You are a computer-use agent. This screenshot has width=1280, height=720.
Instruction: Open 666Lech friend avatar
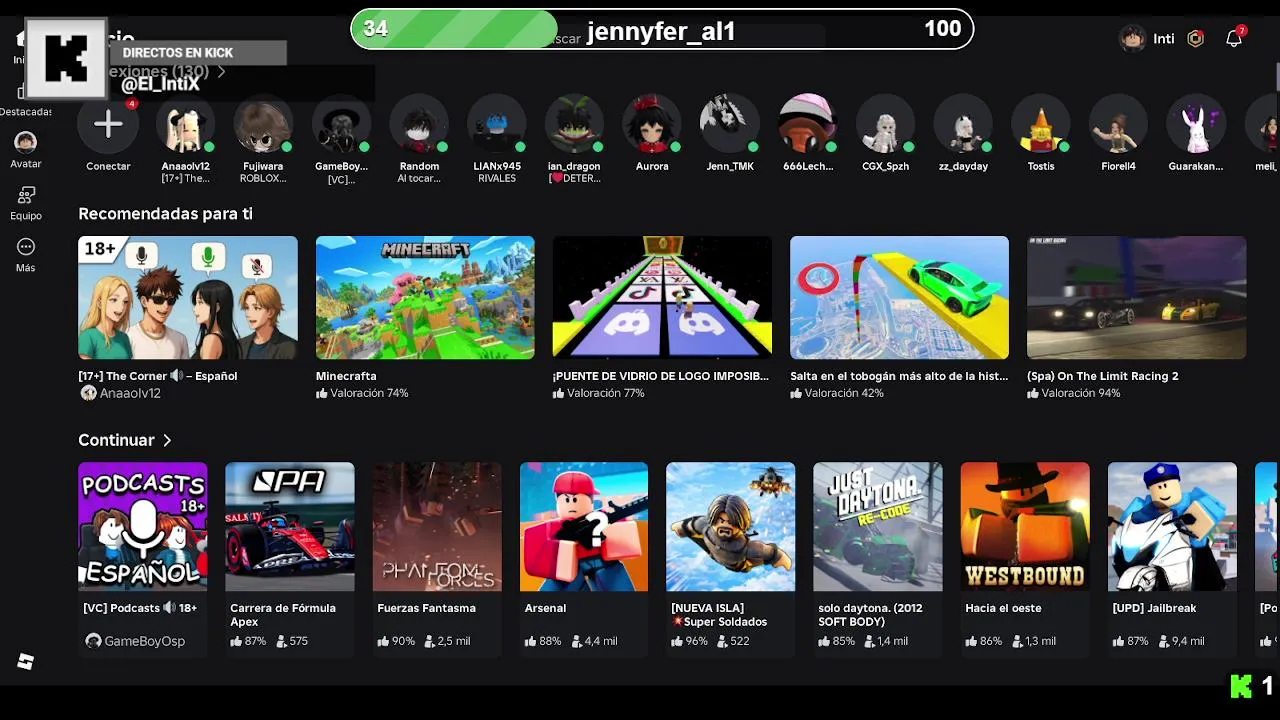pos(808,124)
